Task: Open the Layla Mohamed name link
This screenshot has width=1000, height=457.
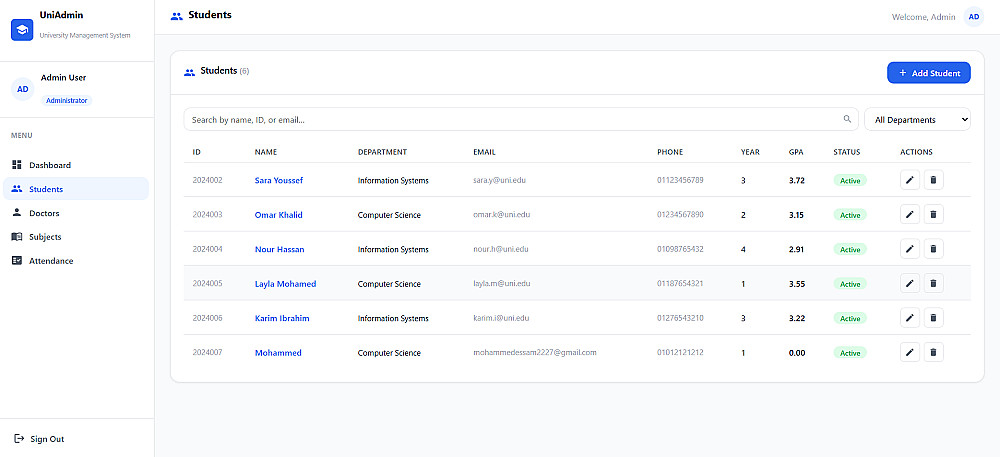Action: [285, 284]
